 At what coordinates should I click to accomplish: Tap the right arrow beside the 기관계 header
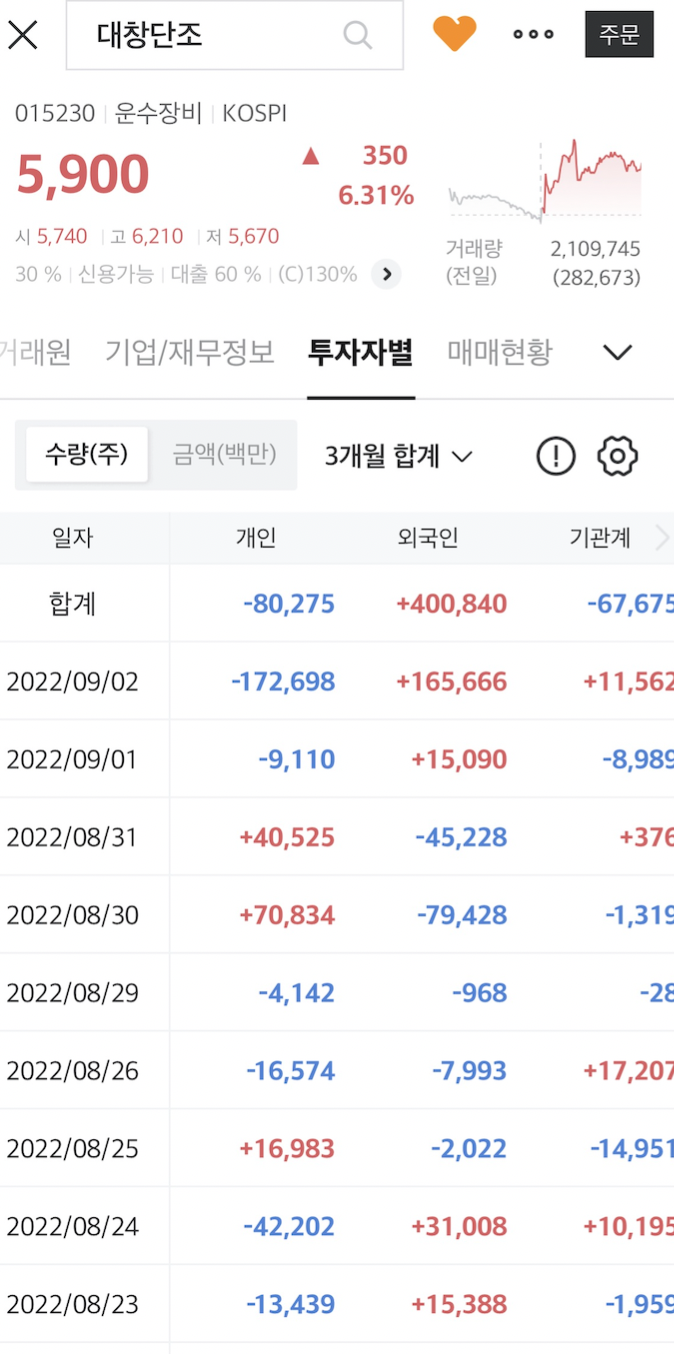coord(661,539)
